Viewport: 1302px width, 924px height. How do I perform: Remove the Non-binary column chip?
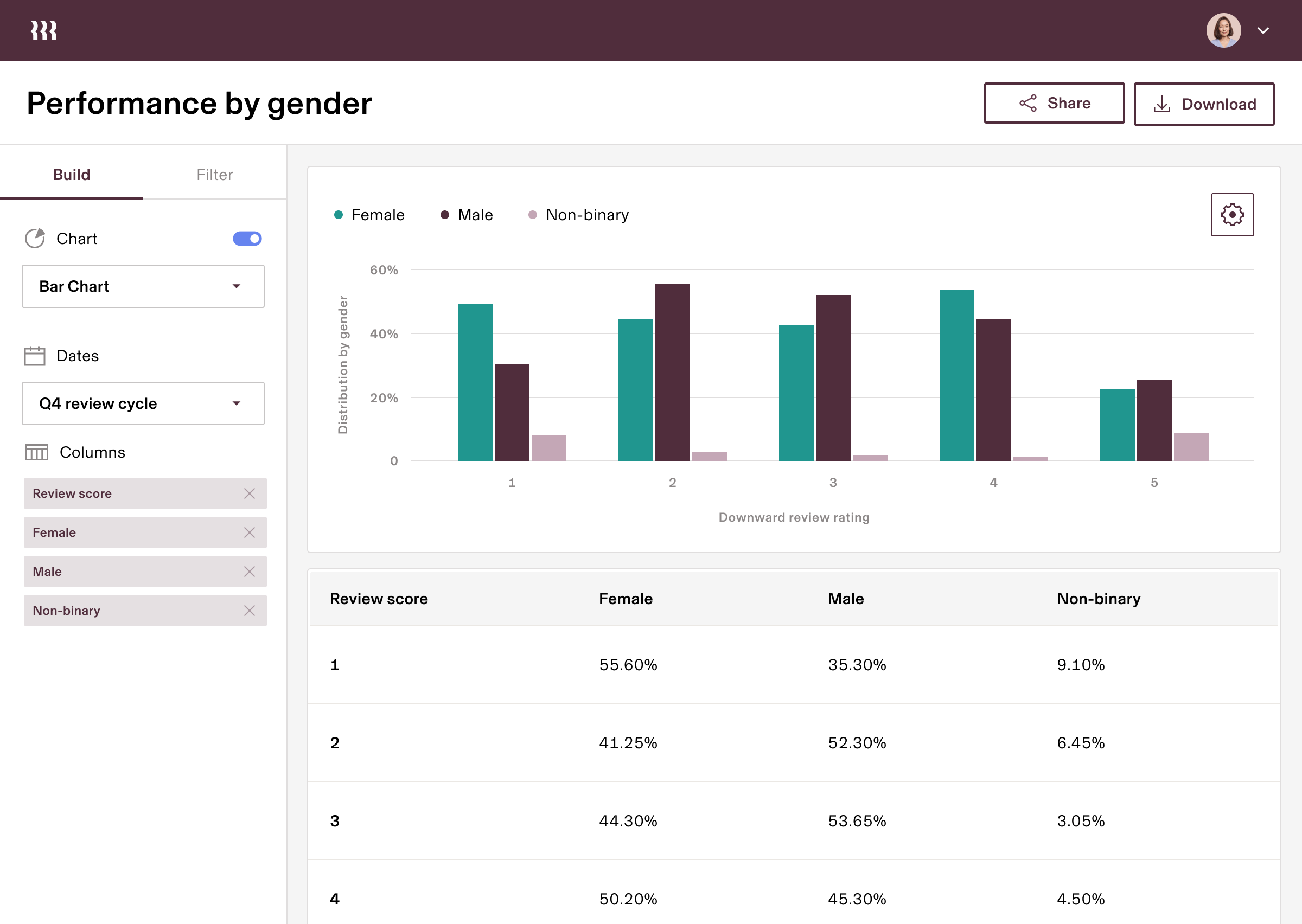coord(249,611)
